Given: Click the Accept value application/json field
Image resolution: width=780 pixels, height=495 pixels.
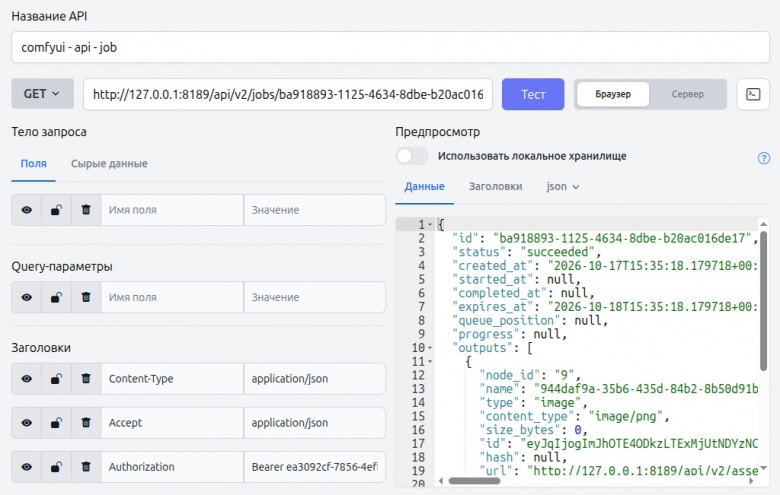Looking at the screenshot, I should tap(314, 423).
